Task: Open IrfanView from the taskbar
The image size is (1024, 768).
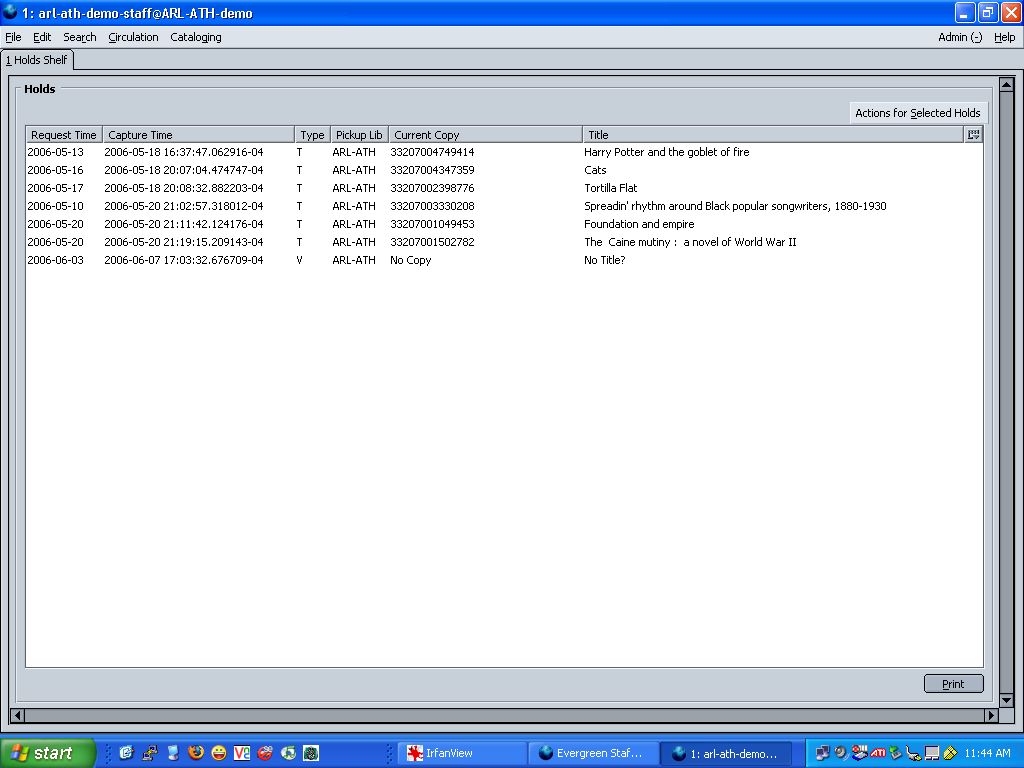Action: click(462, 753)
